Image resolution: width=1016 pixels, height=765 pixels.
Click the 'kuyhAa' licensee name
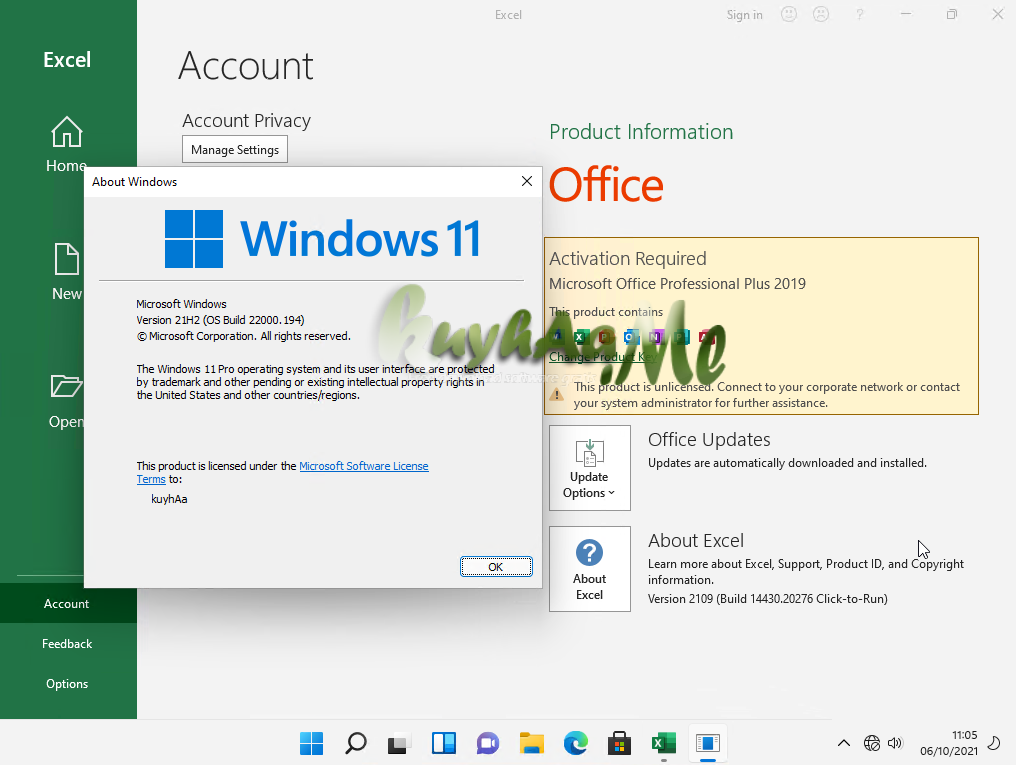169,499
